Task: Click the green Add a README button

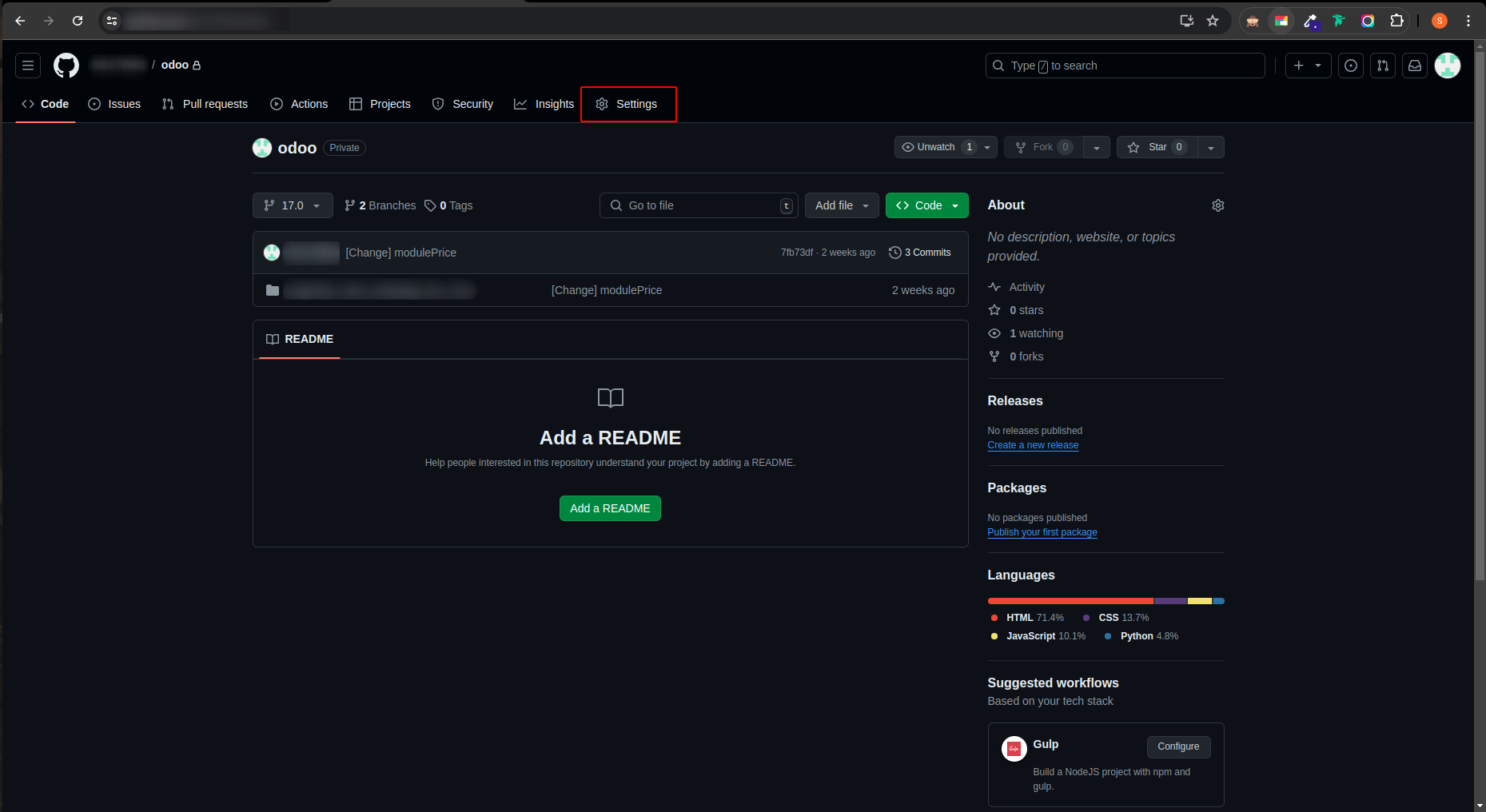Action: 610,508
